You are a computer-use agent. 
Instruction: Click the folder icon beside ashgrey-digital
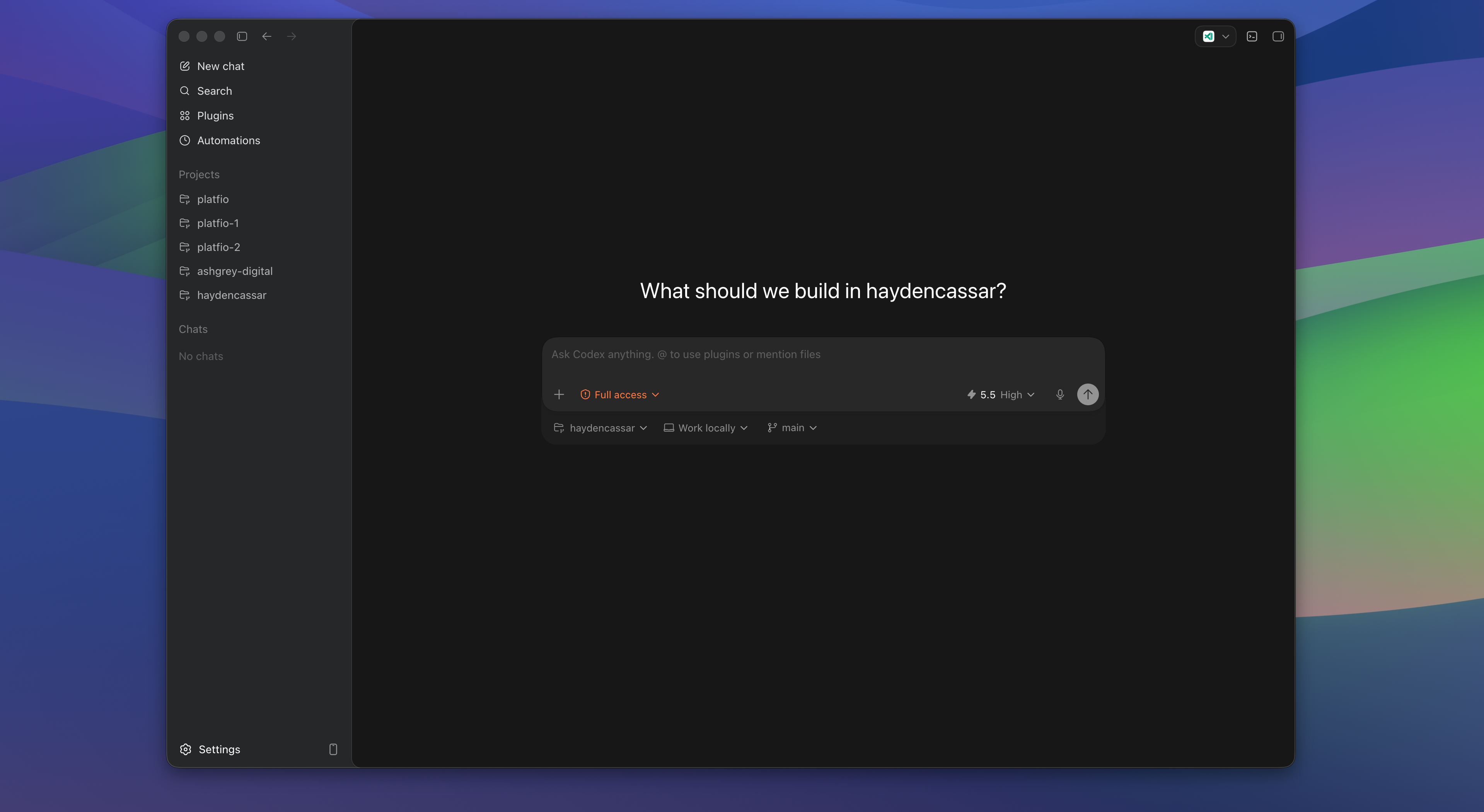[x=184, y=271]
